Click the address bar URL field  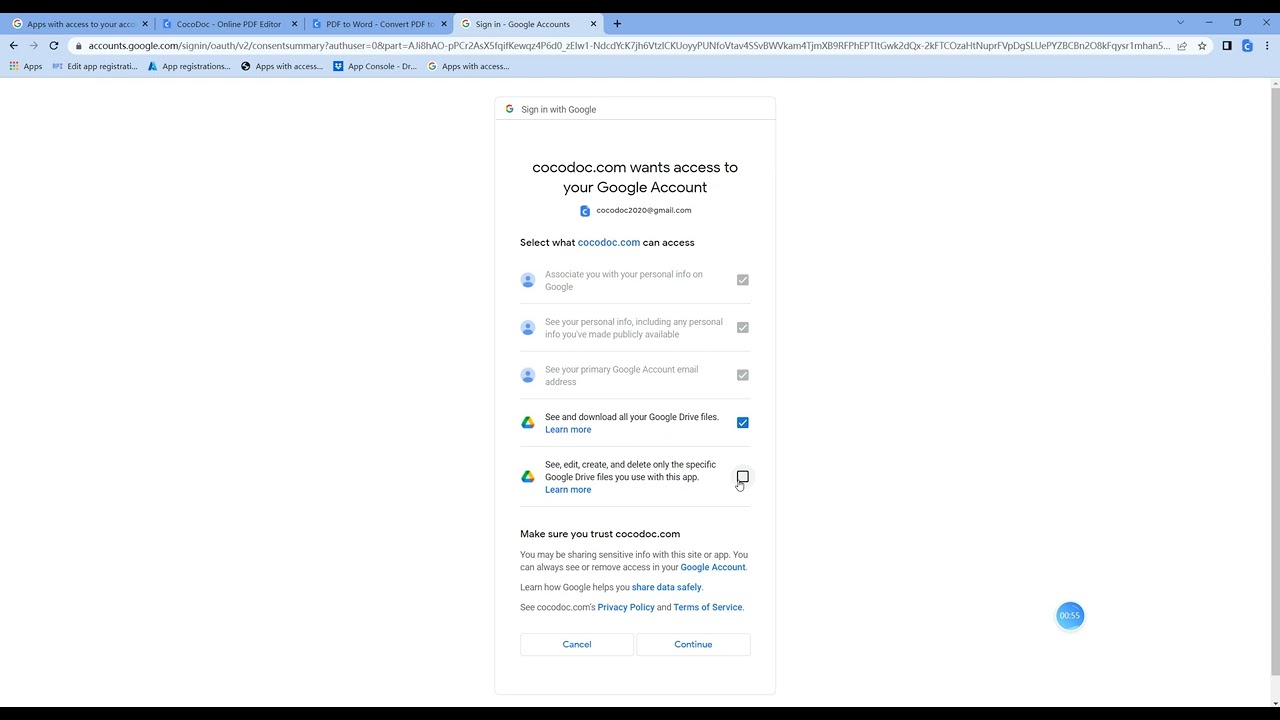[628, 45]
